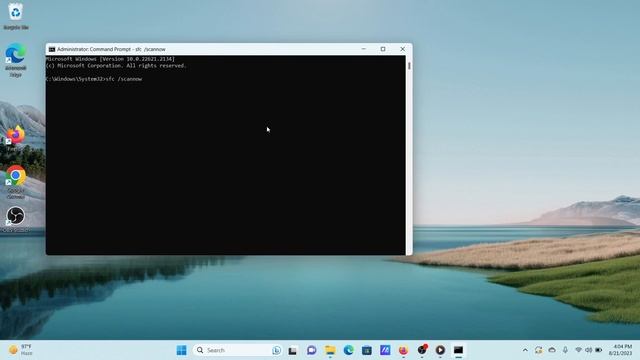Open File Explorer from the taskbar

tap(330, 350)
